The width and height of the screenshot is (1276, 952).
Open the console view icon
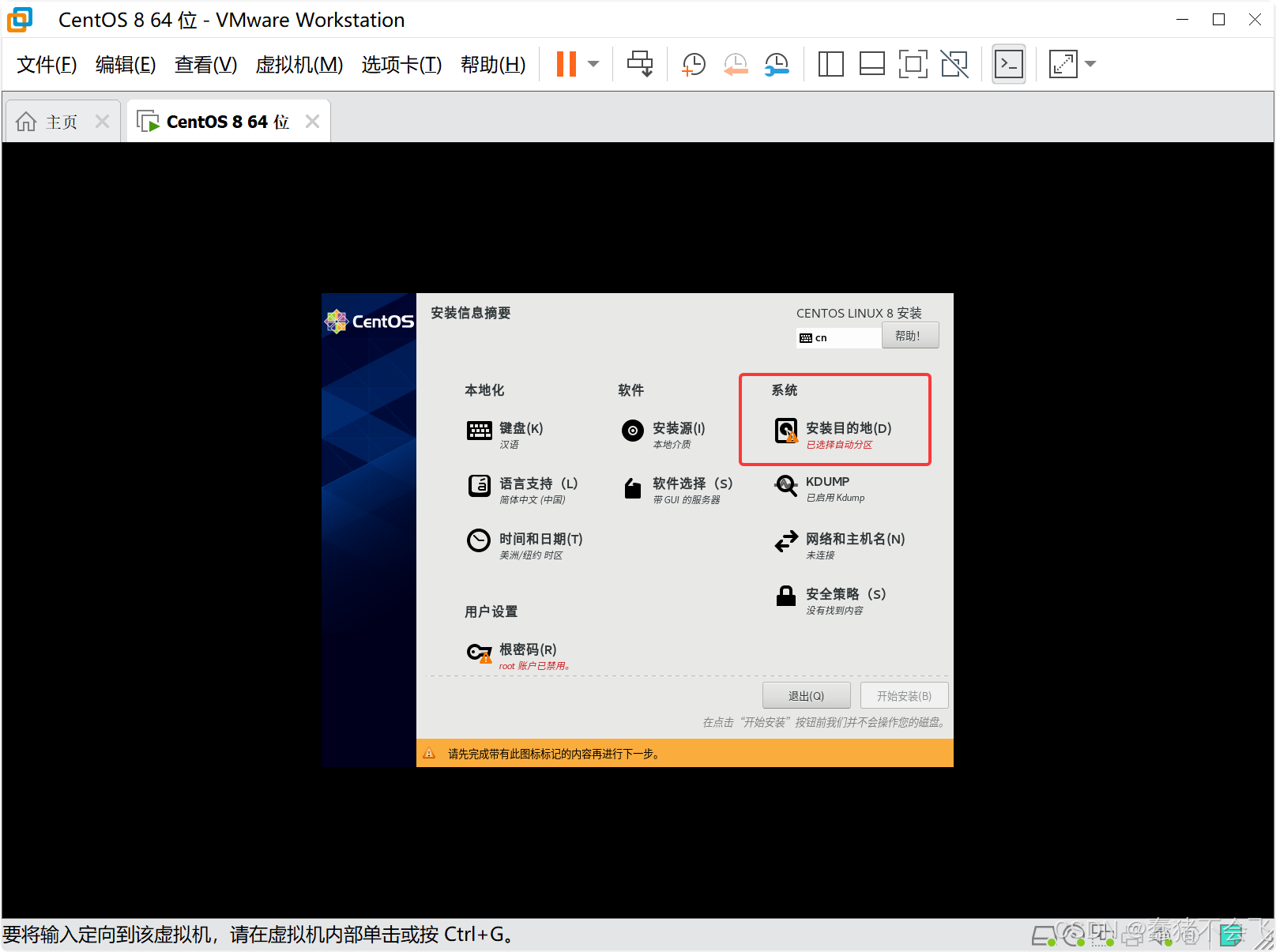[x=1009, y=64]
